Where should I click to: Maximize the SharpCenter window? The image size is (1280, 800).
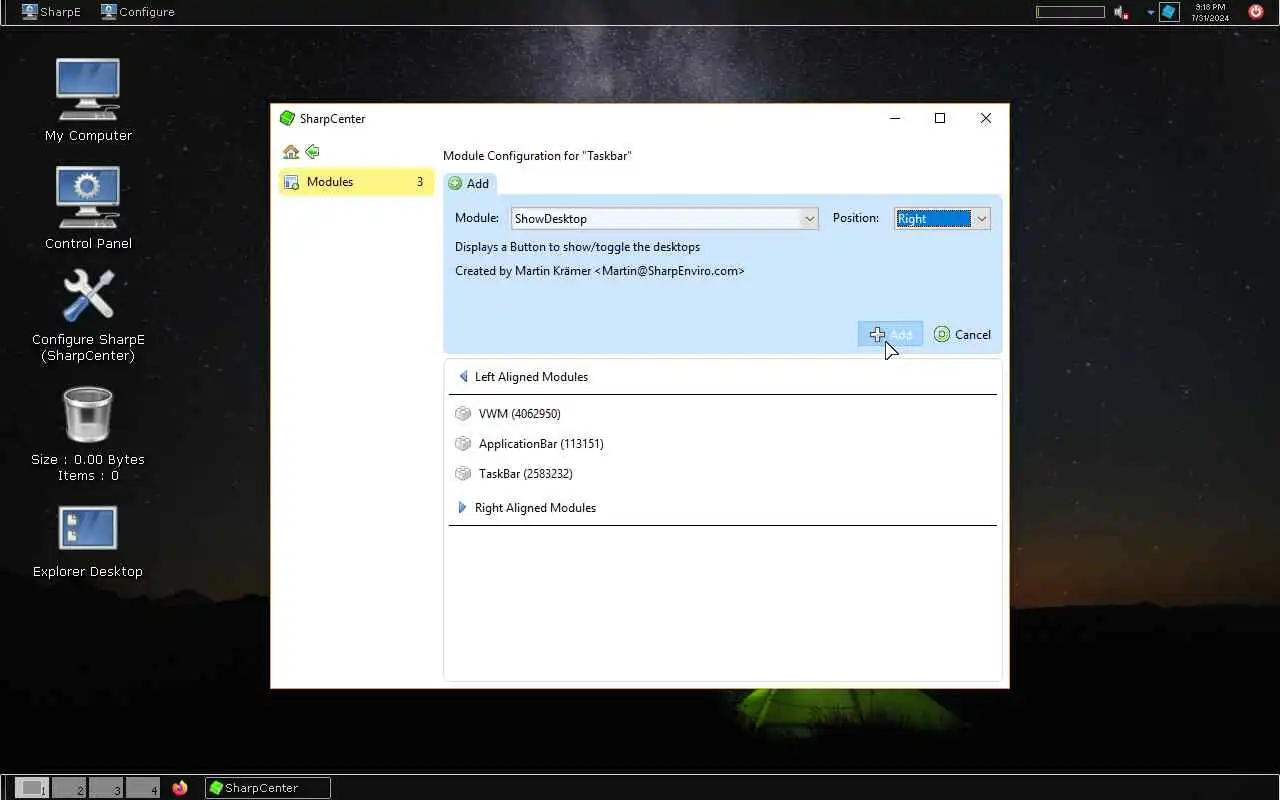pyautogui.click(x=940, y=118)
